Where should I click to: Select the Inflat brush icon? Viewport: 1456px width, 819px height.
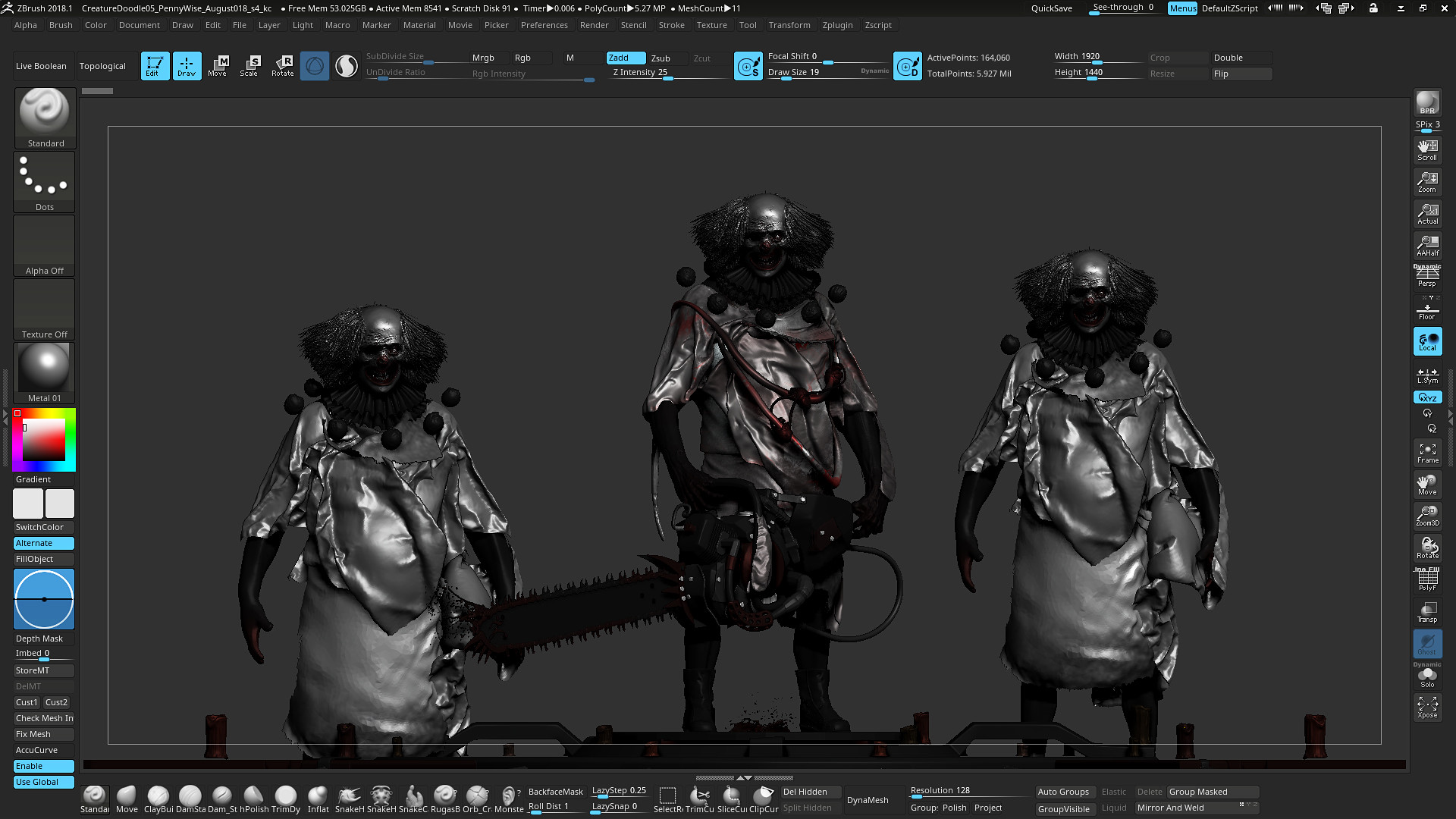318,799
